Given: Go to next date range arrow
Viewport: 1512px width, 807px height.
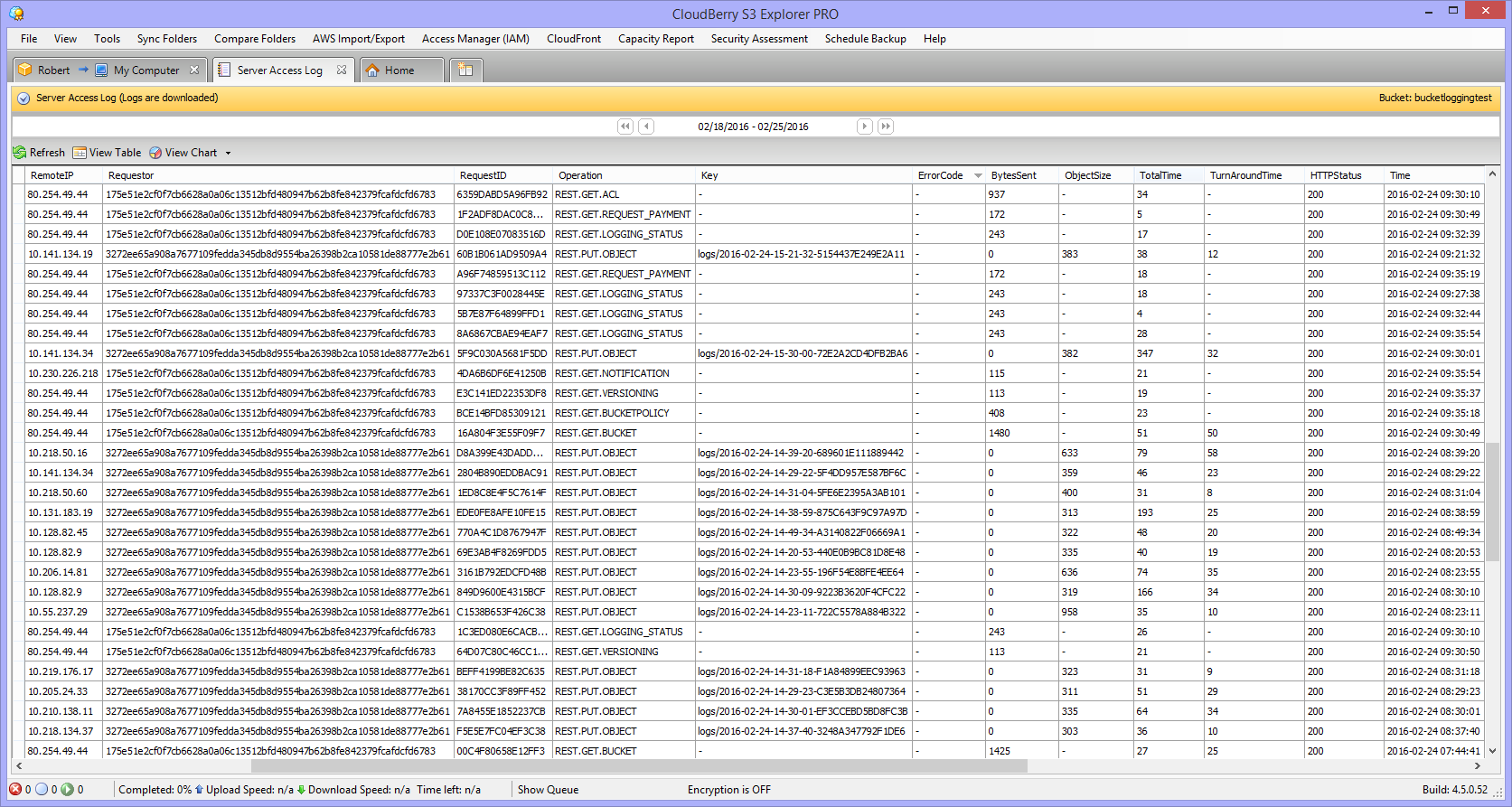Looking at the screenshot, I should pyautogui.click(x=865, y=127).
